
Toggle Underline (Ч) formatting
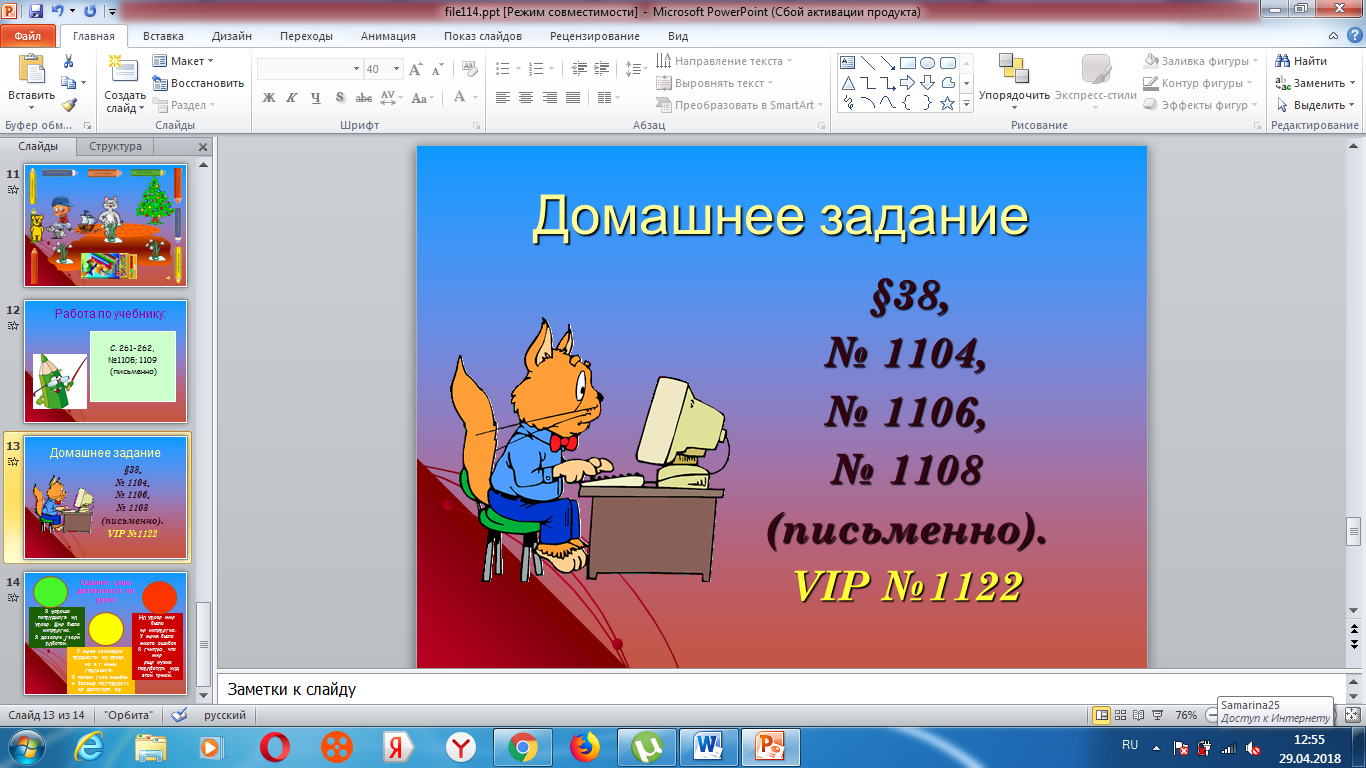tap(316, 98)
